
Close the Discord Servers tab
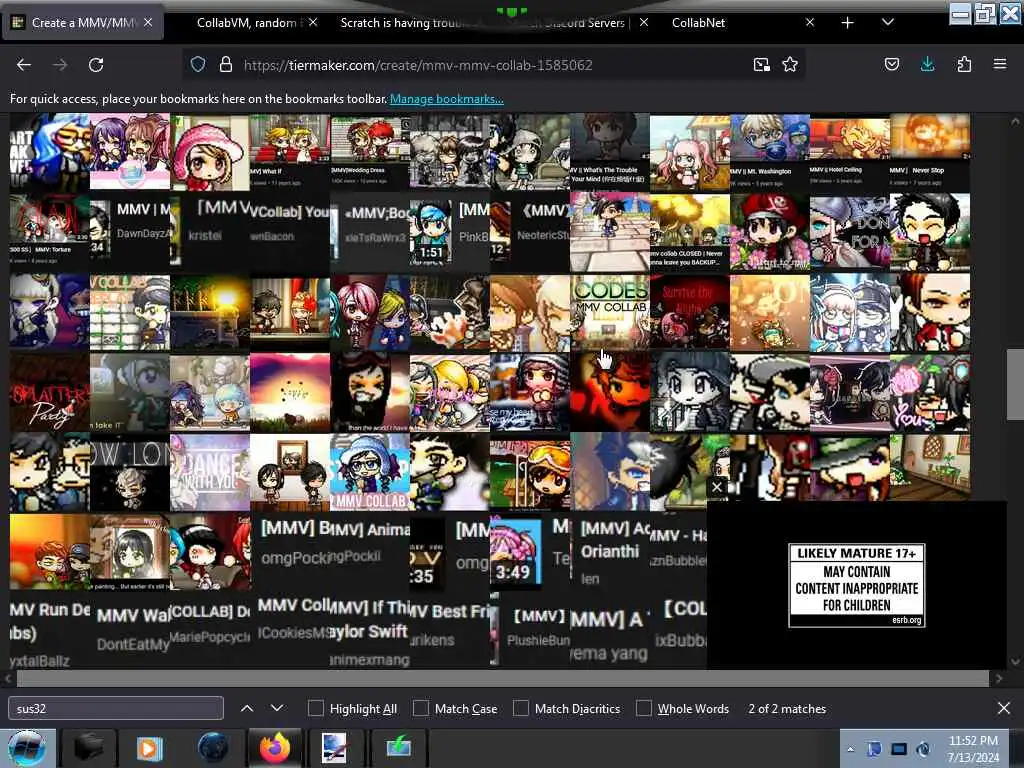coord(644,23)
